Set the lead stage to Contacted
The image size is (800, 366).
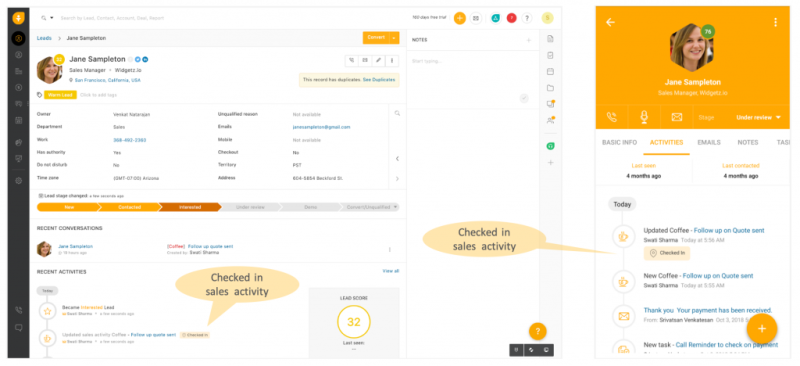click(x=130, y=207)
